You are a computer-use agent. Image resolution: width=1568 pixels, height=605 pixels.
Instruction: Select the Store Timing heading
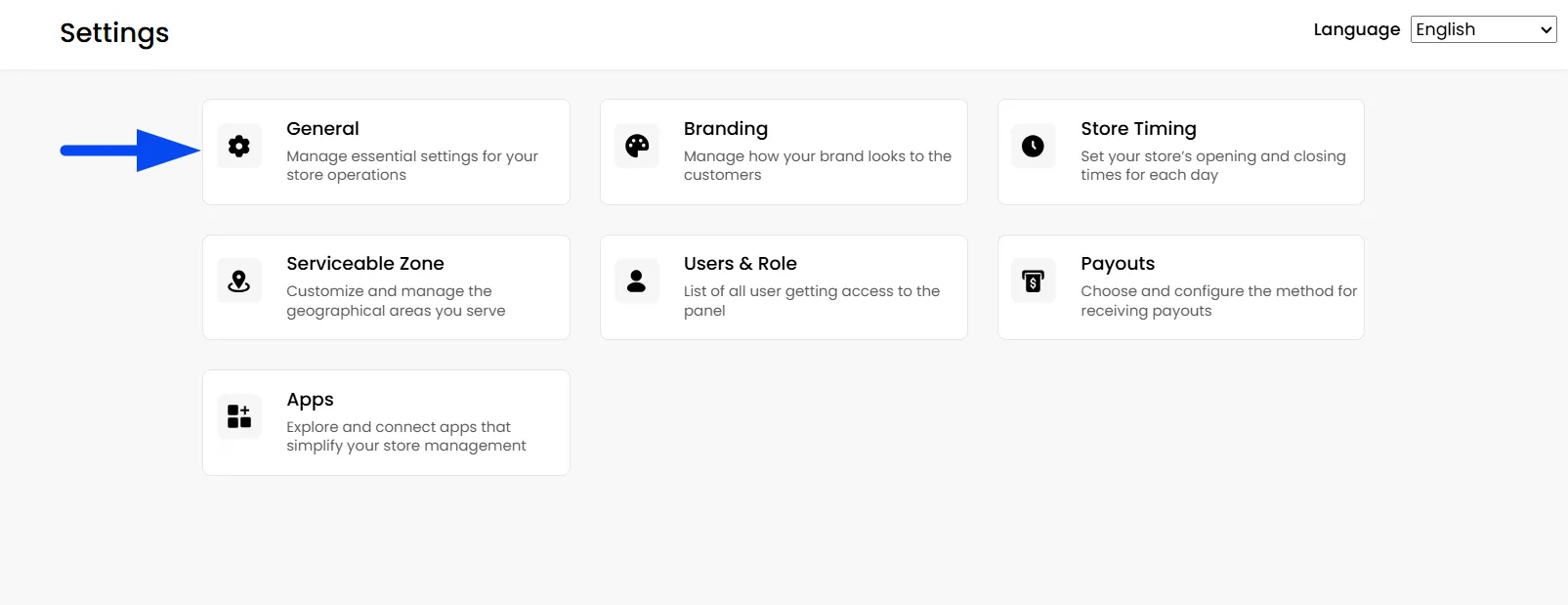pos(1138,129)
